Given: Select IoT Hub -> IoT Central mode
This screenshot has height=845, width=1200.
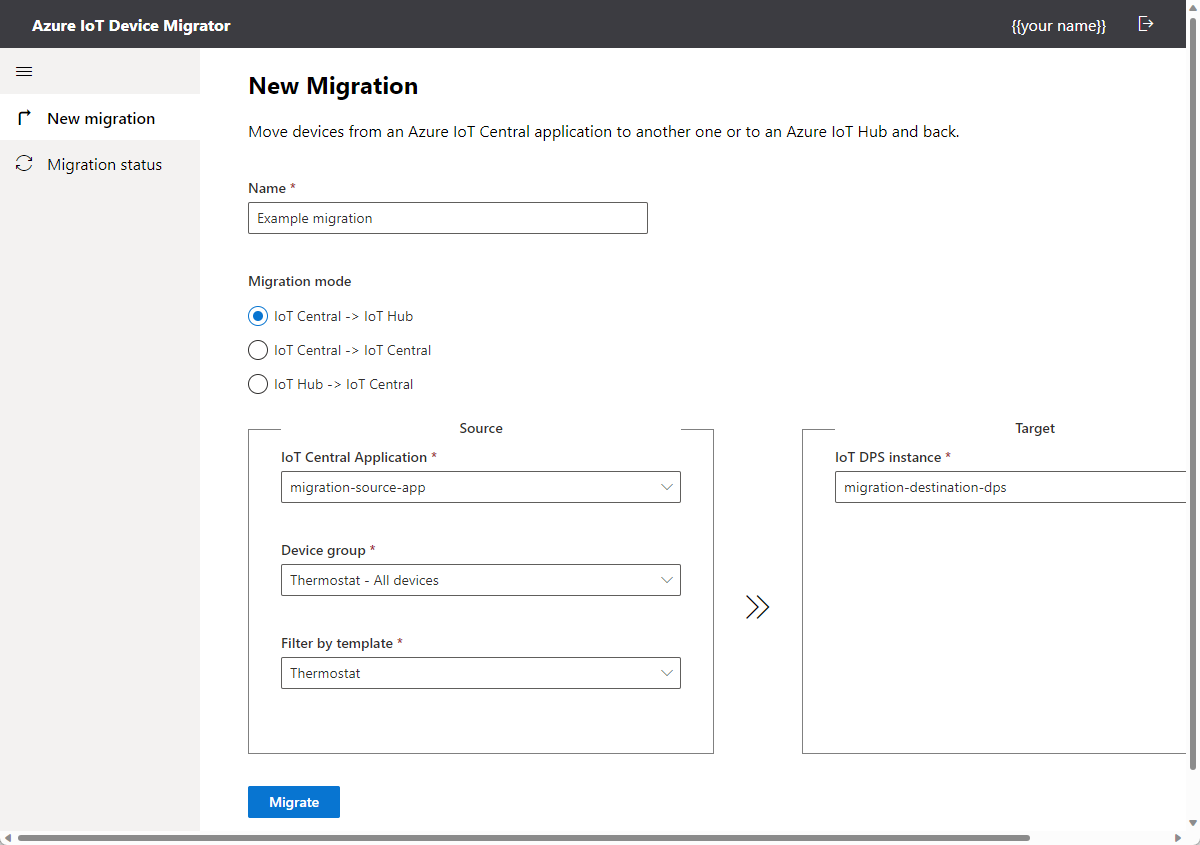Looking at the screenshot, I should [257, 384].
